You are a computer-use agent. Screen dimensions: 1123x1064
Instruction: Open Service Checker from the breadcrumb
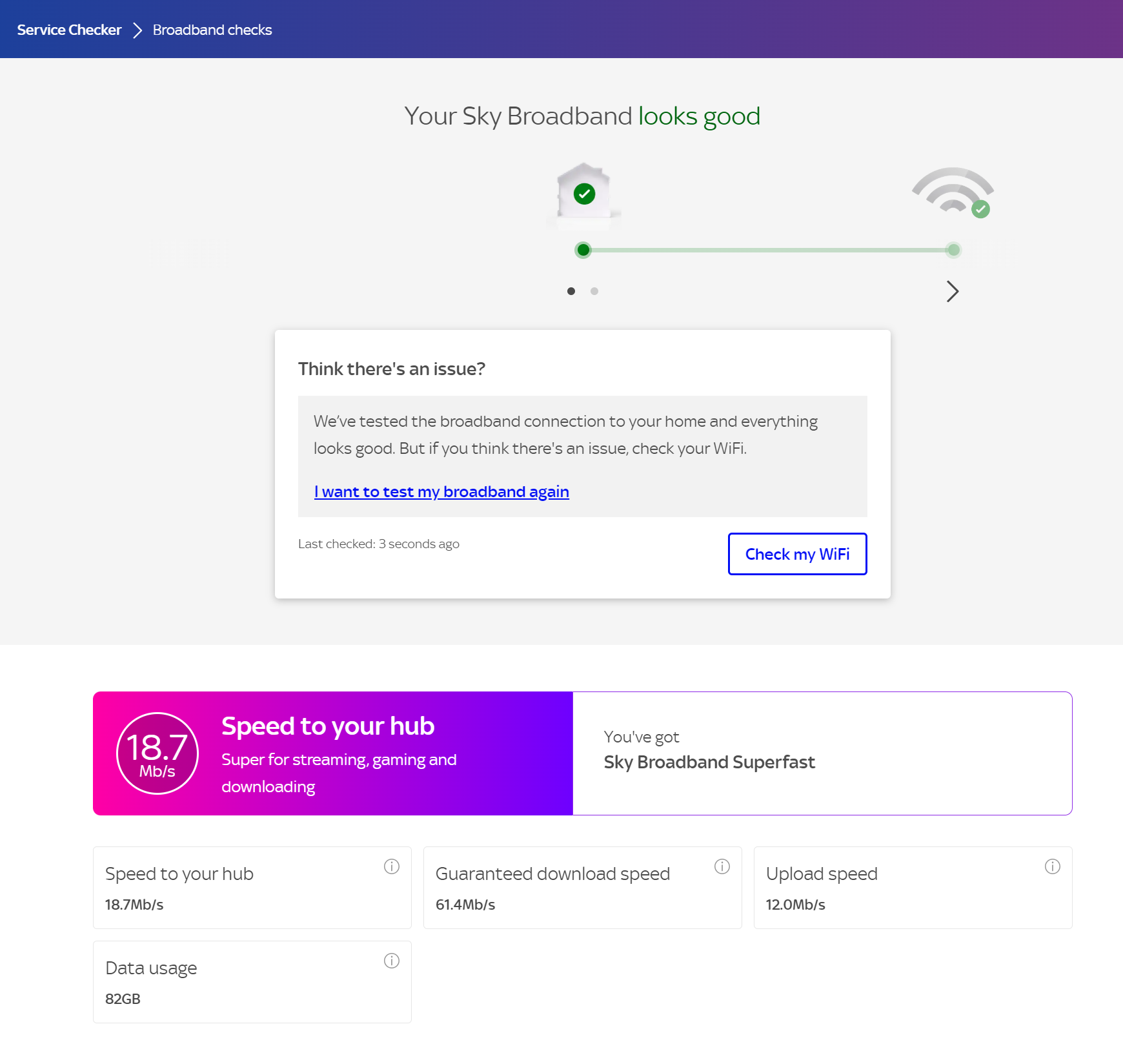pyautogui.click(x=69, y=29)
